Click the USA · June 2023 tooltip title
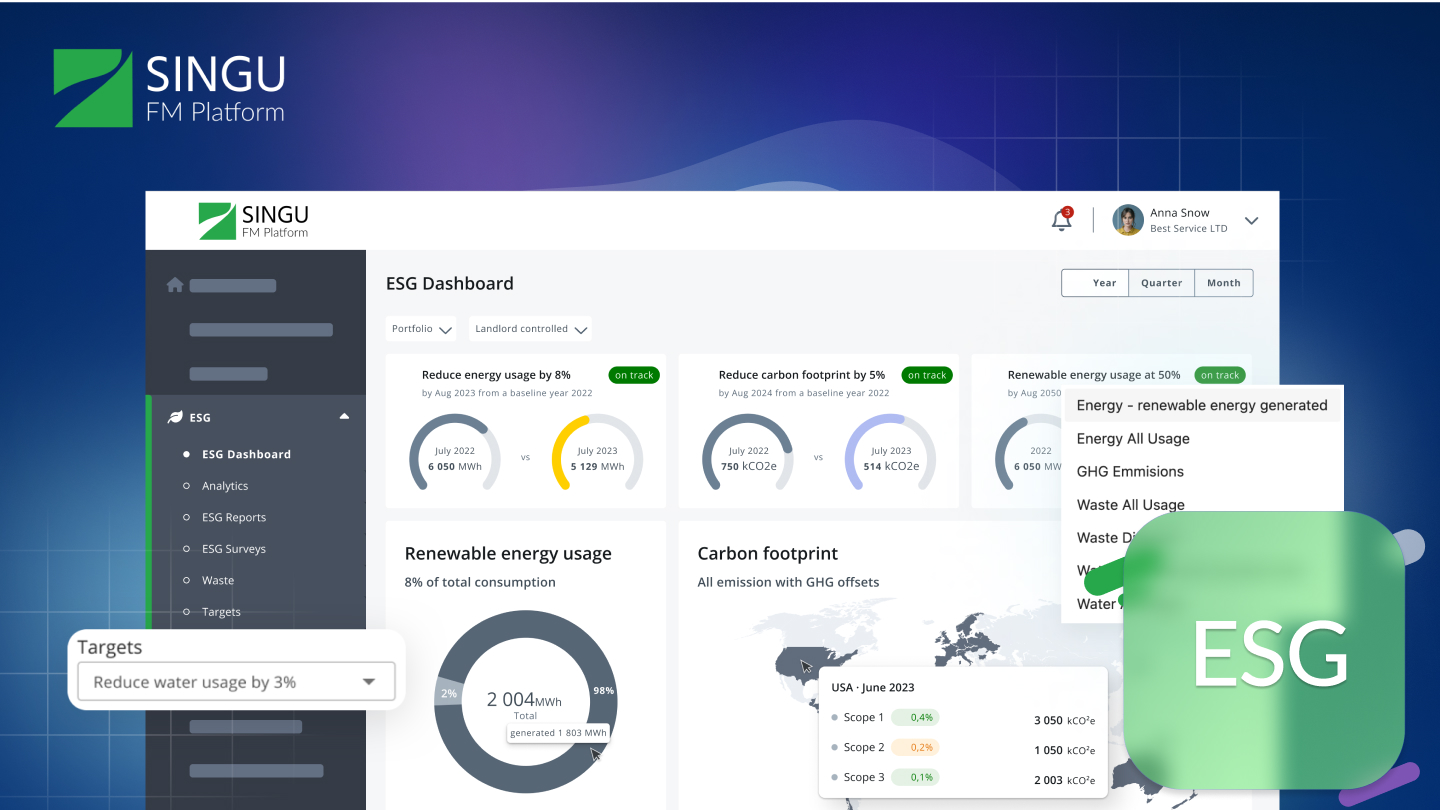The image size is (1440, 810). tap(873, 687)
